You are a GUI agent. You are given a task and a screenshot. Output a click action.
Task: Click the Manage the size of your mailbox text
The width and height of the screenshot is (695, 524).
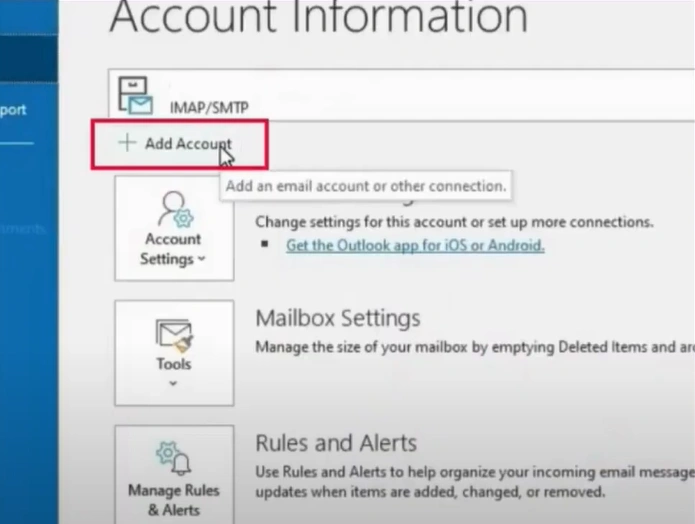click(475, 347)
